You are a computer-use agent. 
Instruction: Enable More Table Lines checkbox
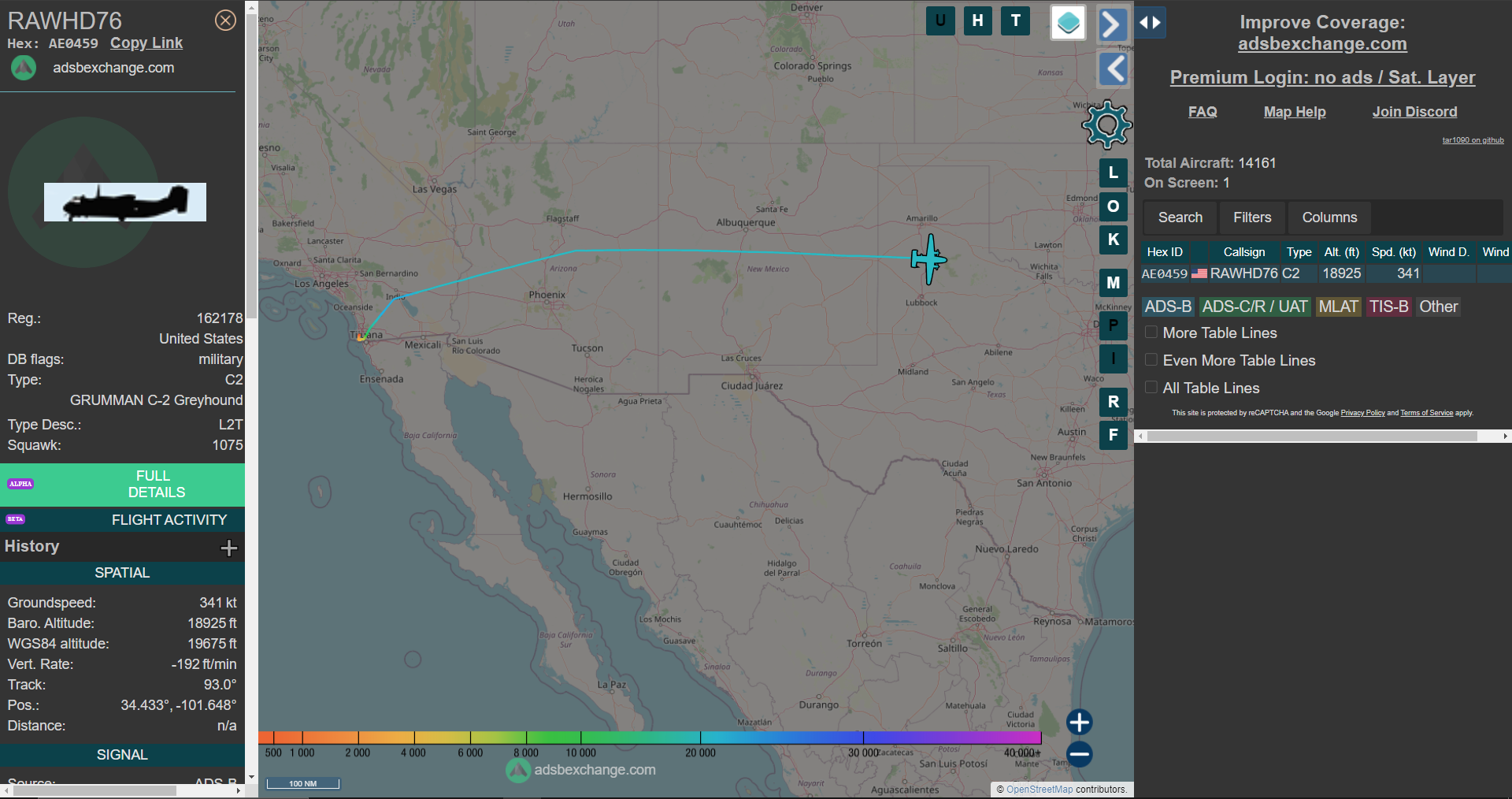tap(1151, 333)
